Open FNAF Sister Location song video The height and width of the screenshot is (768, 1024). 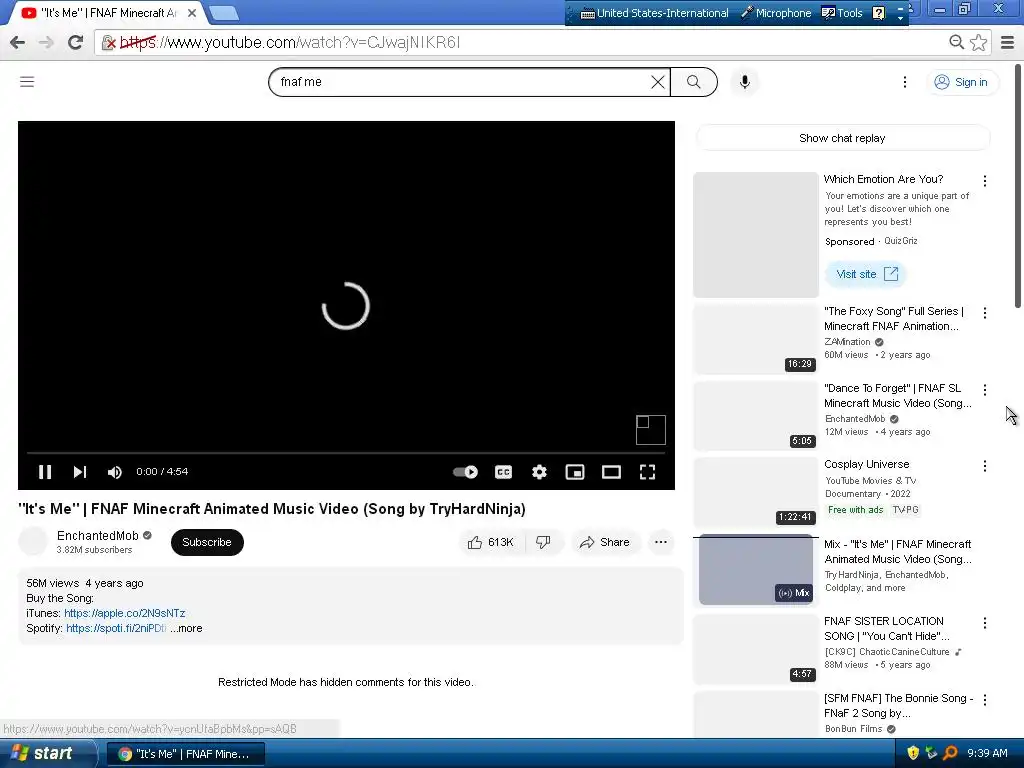(x=886, y=628)
